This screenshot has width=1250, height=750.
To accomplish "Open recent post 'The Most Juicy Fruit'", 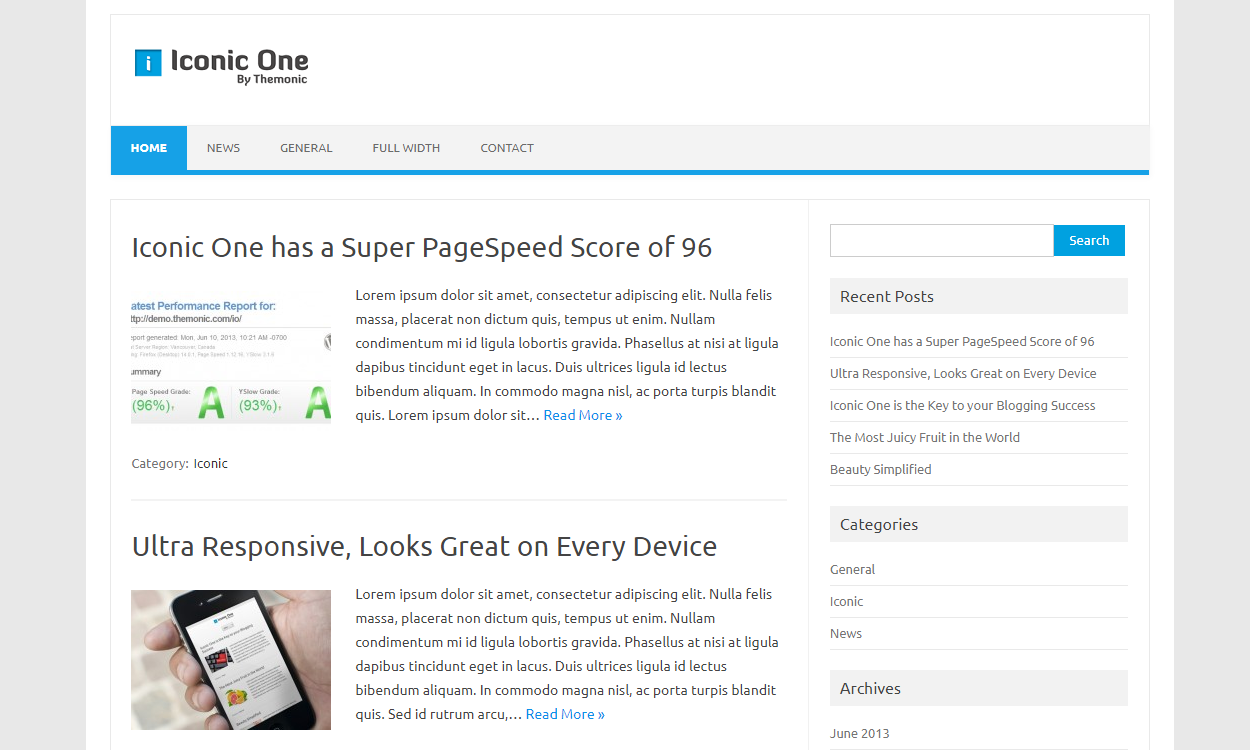I will (924, 437).
